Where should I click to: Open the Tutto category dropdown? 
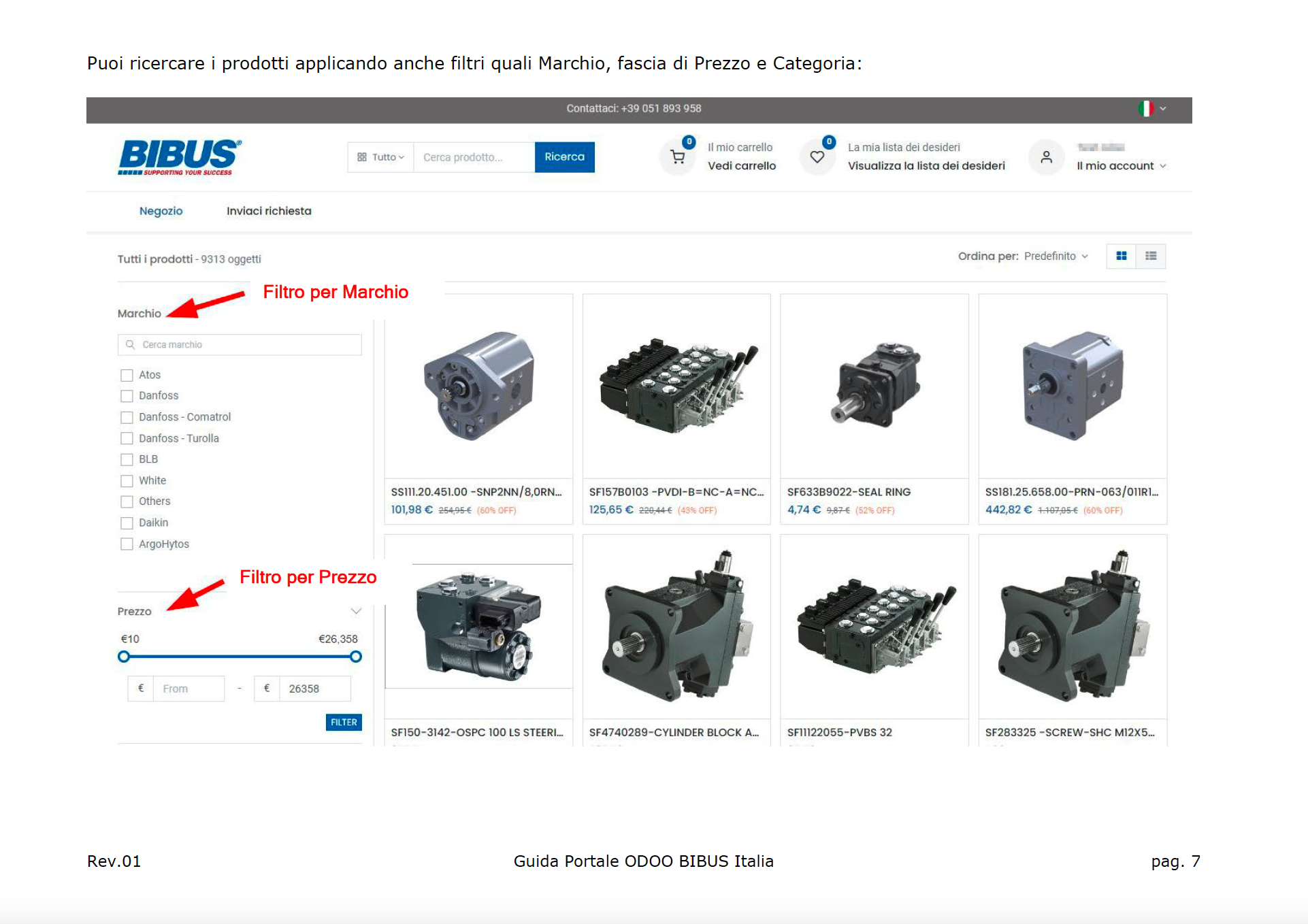(x=381, y=157)
